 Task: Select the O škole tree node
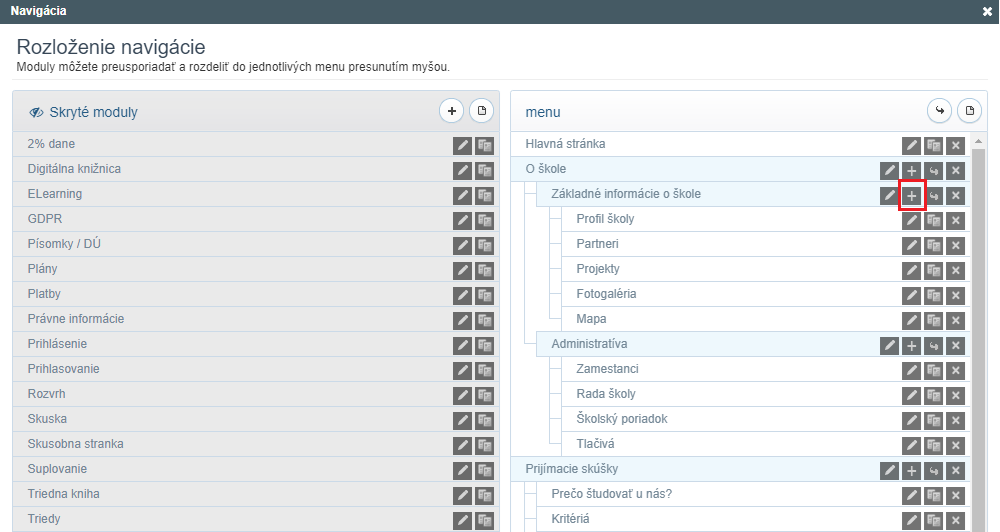tap(546, 169)
